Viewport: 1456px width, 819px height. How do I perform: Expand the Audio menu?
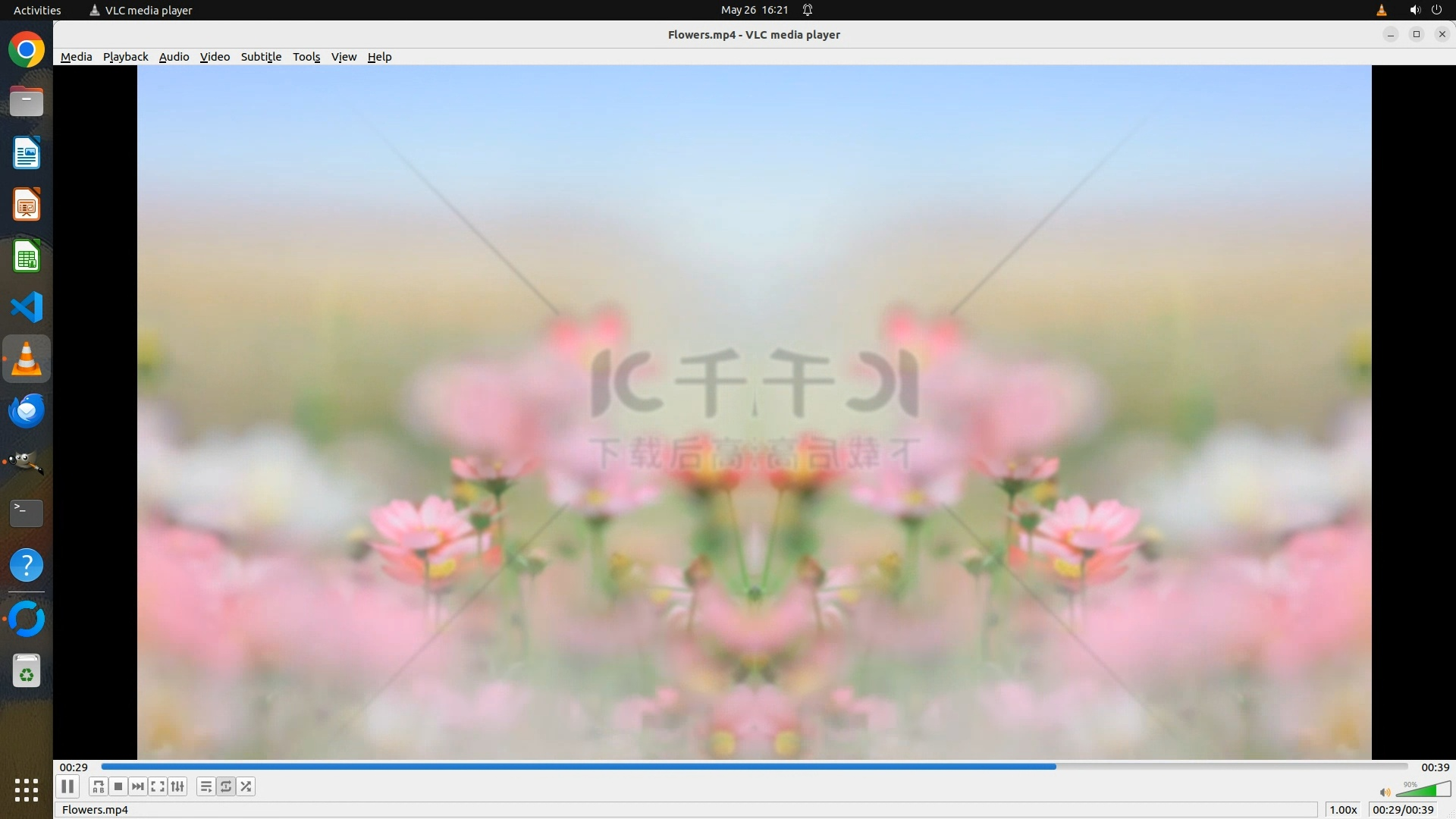pos(174,57)
